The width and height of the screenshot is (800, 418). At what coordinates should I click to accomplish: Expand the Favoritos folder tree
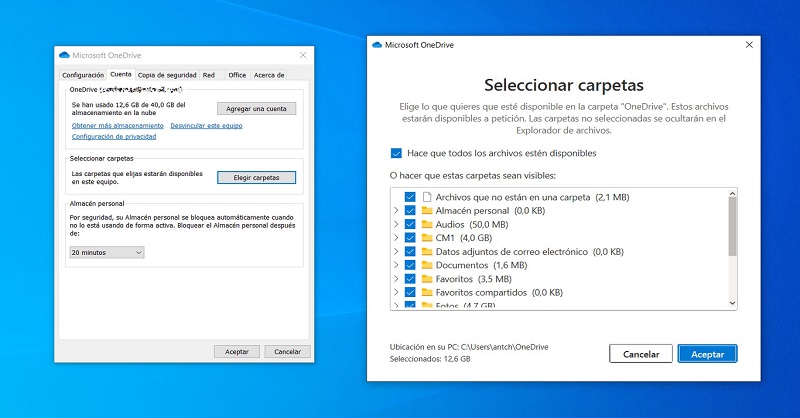point(396,279)
